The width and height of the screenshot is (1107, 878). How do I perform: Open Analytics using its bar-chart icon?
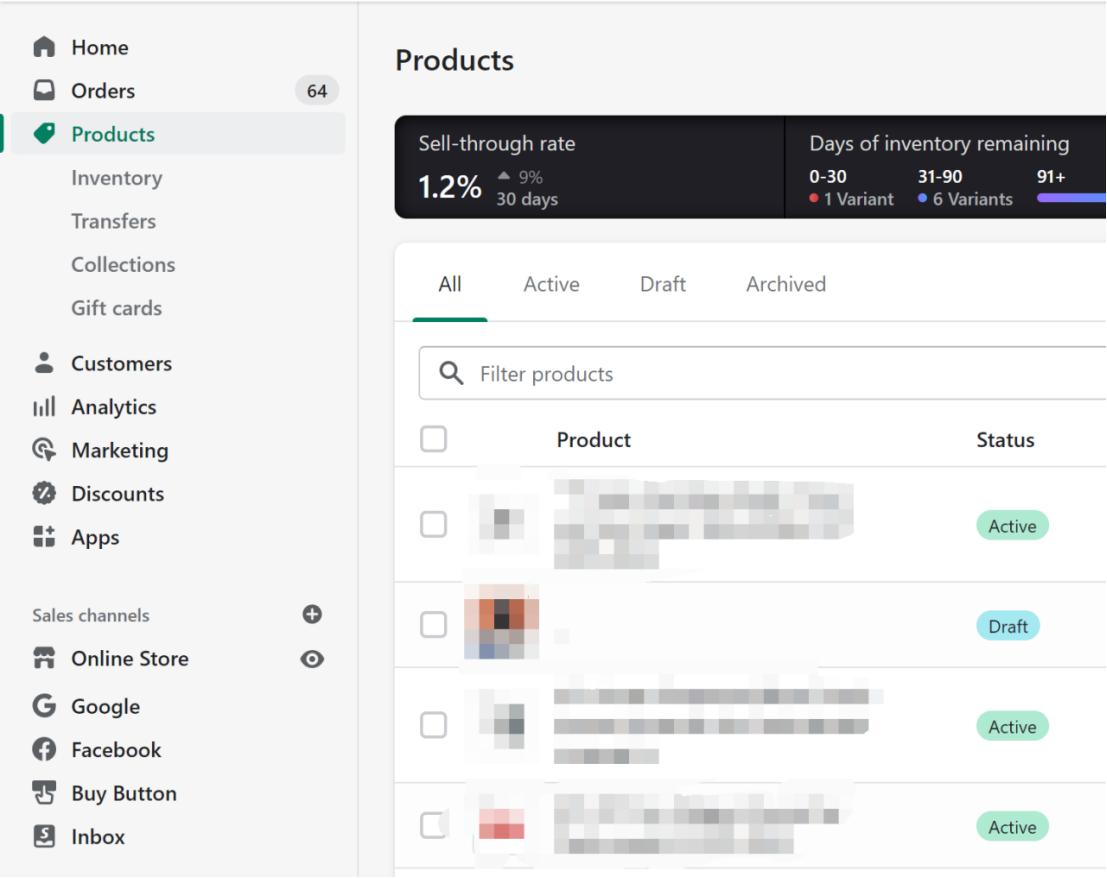pos(42,406)
